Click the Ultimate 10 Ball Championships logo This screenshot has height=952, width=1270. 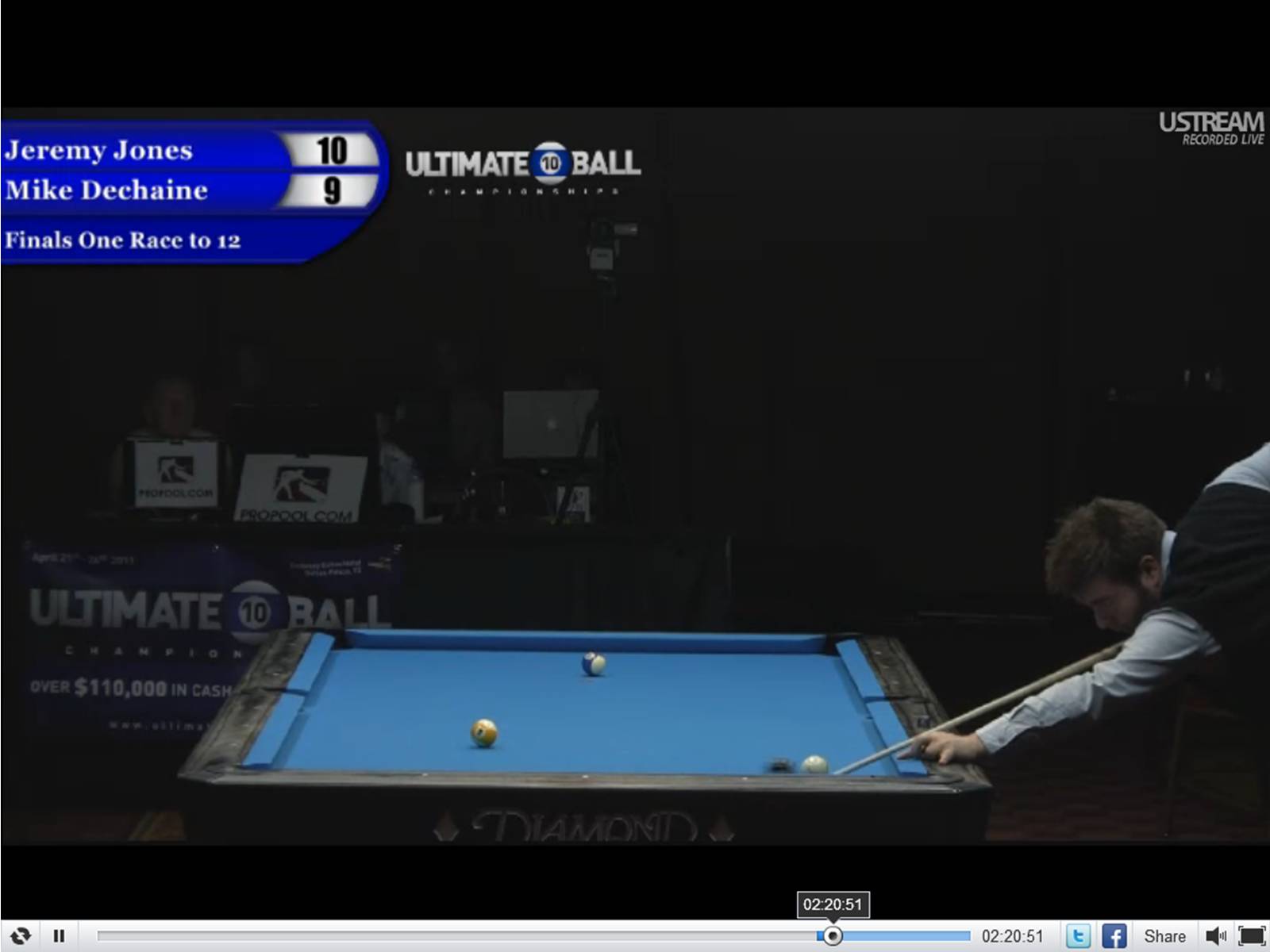[x=522, y=167]
